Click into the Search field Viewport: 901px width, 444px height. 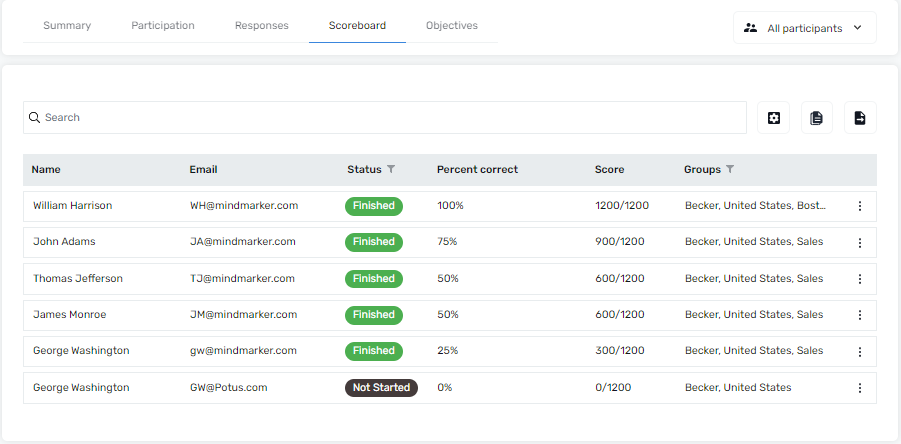[384, 118]
